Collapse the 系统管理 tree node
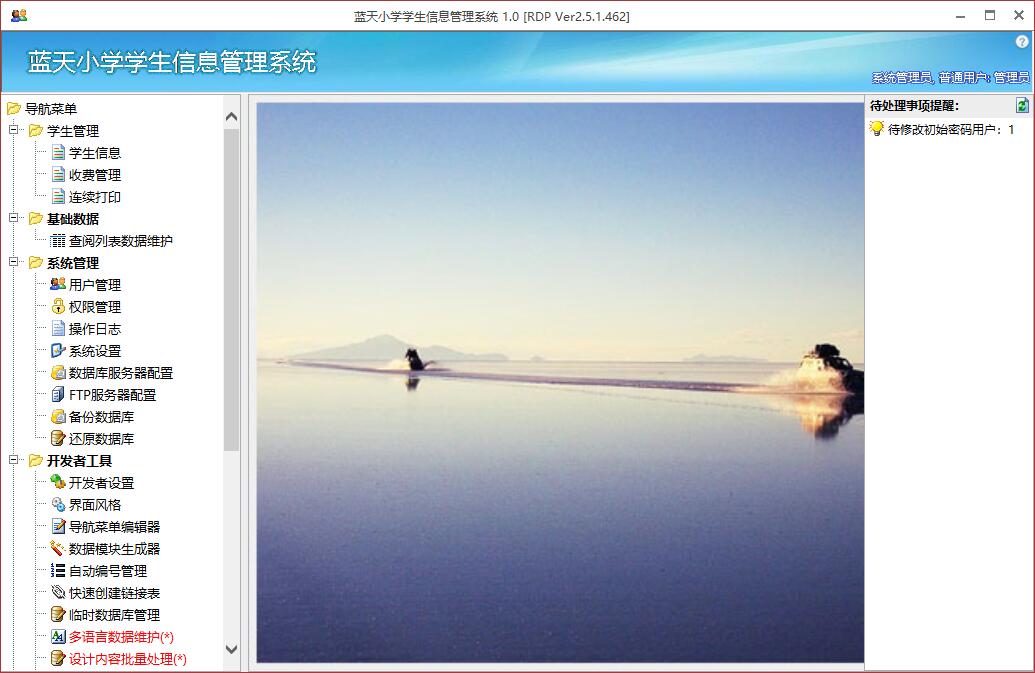The image size is (1035, 673). 13,262
